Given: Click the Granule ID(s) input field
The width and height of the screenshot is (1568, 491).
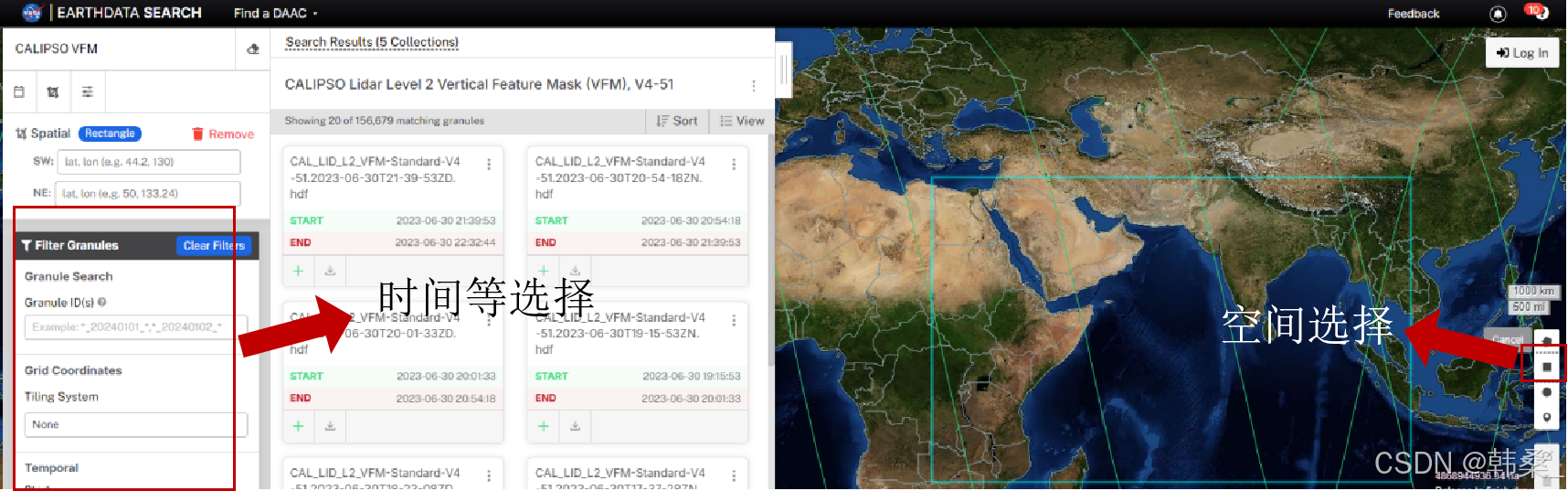Looking at the screenshot, I should point(136,326).
